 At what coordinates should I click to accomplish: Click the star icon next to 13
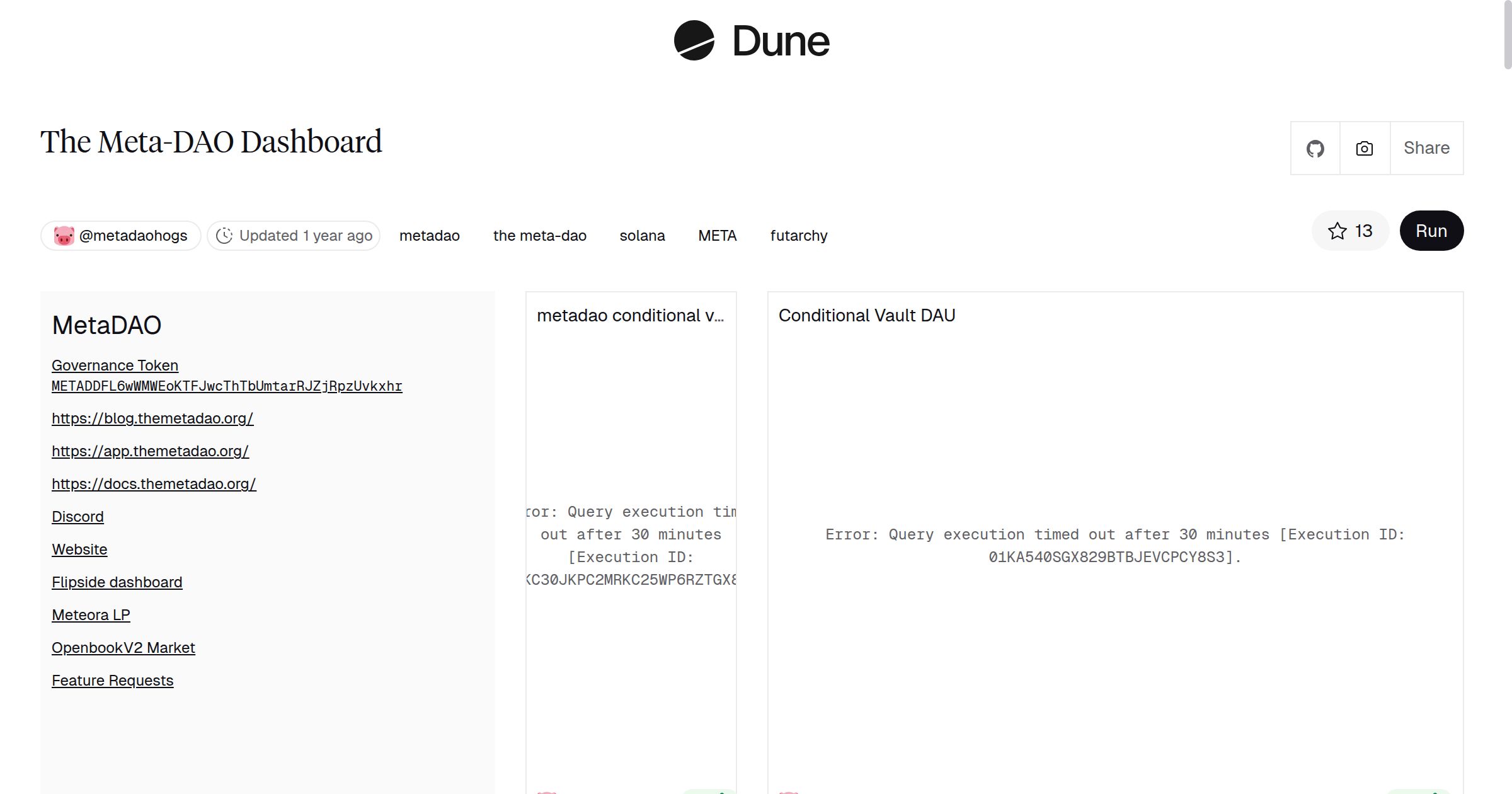pos(1336,231)
